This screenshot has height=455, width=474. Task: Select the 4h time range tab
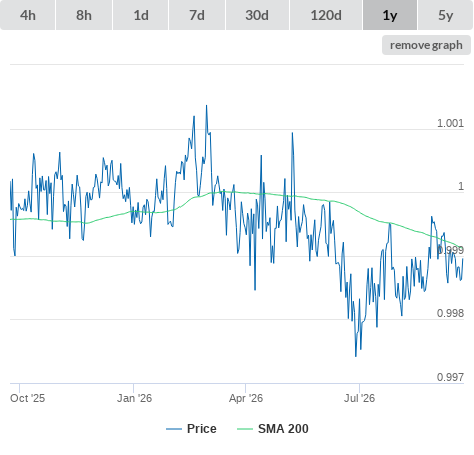[x=28, y=15]
